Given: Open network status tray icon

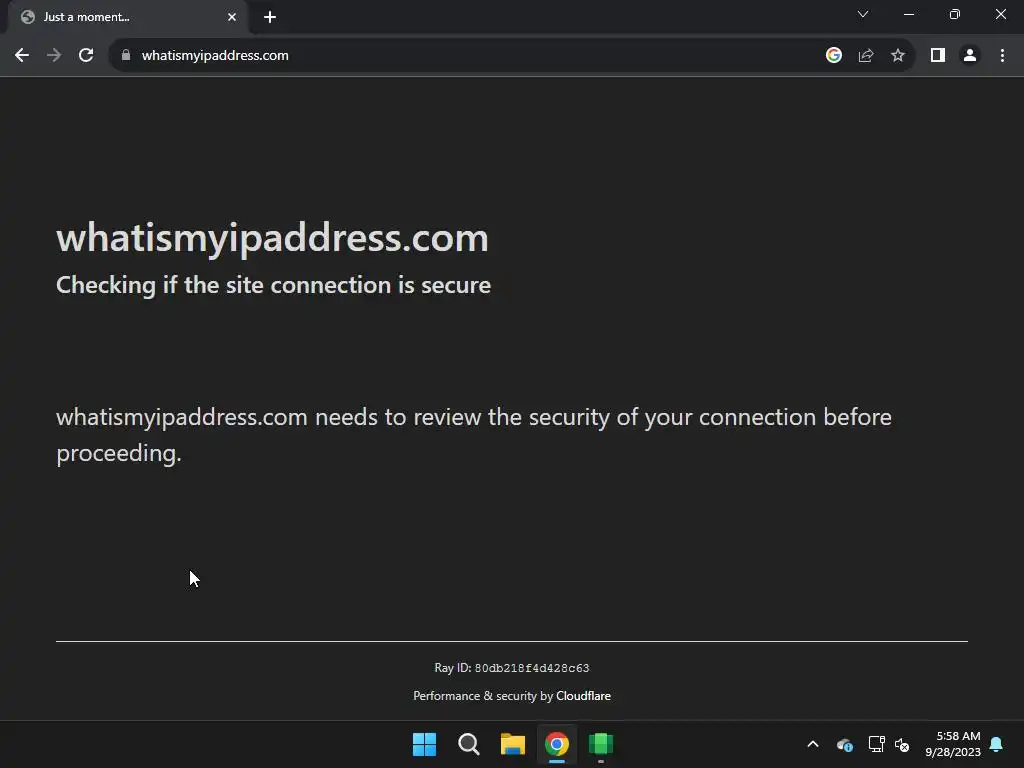Looking at the screenshot, I should pyautogui.click(x=876, y=744).
